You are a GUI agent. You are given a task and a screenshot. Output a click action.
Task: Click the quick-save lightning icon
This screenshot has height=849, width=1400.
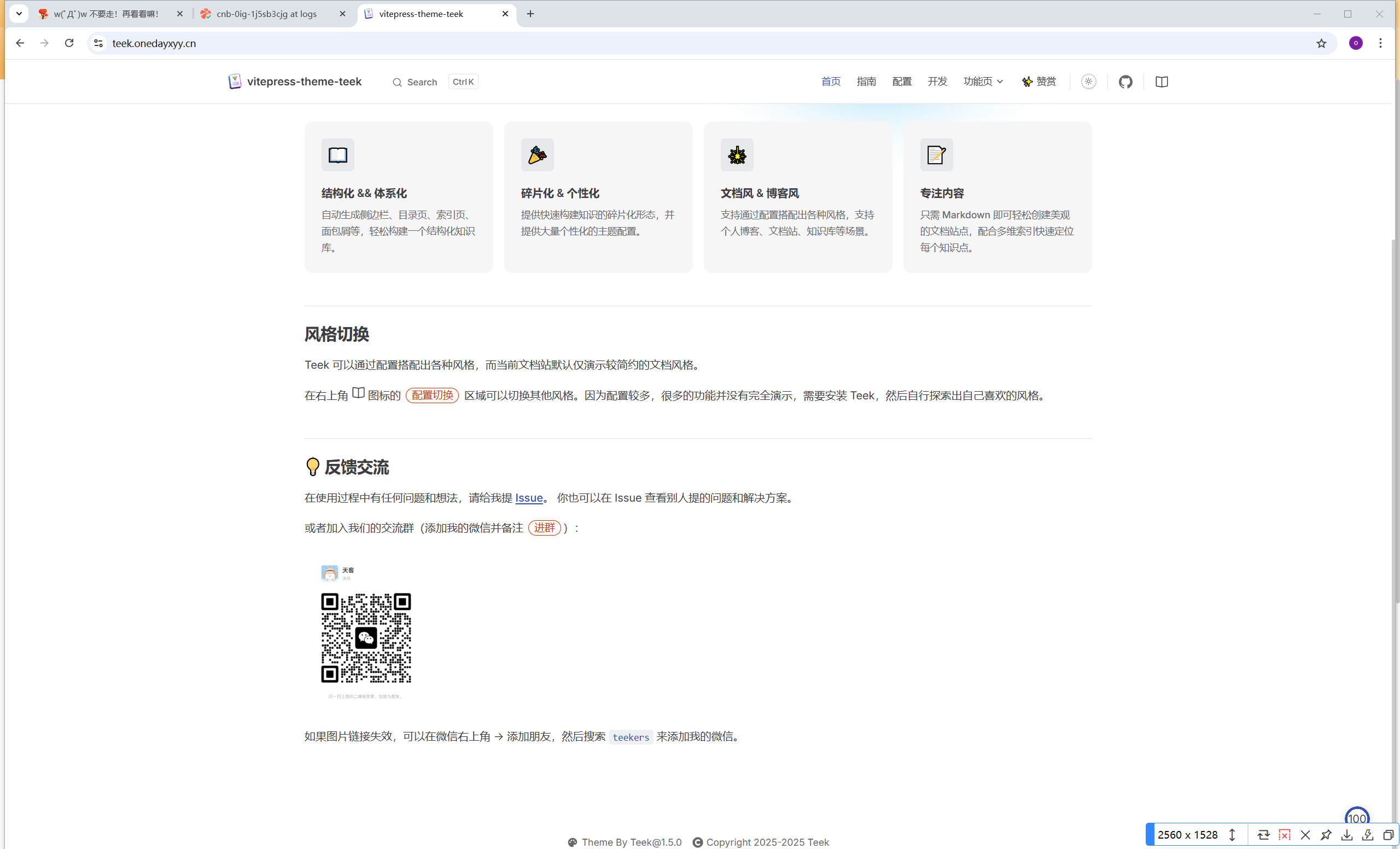pos(1368,835)
